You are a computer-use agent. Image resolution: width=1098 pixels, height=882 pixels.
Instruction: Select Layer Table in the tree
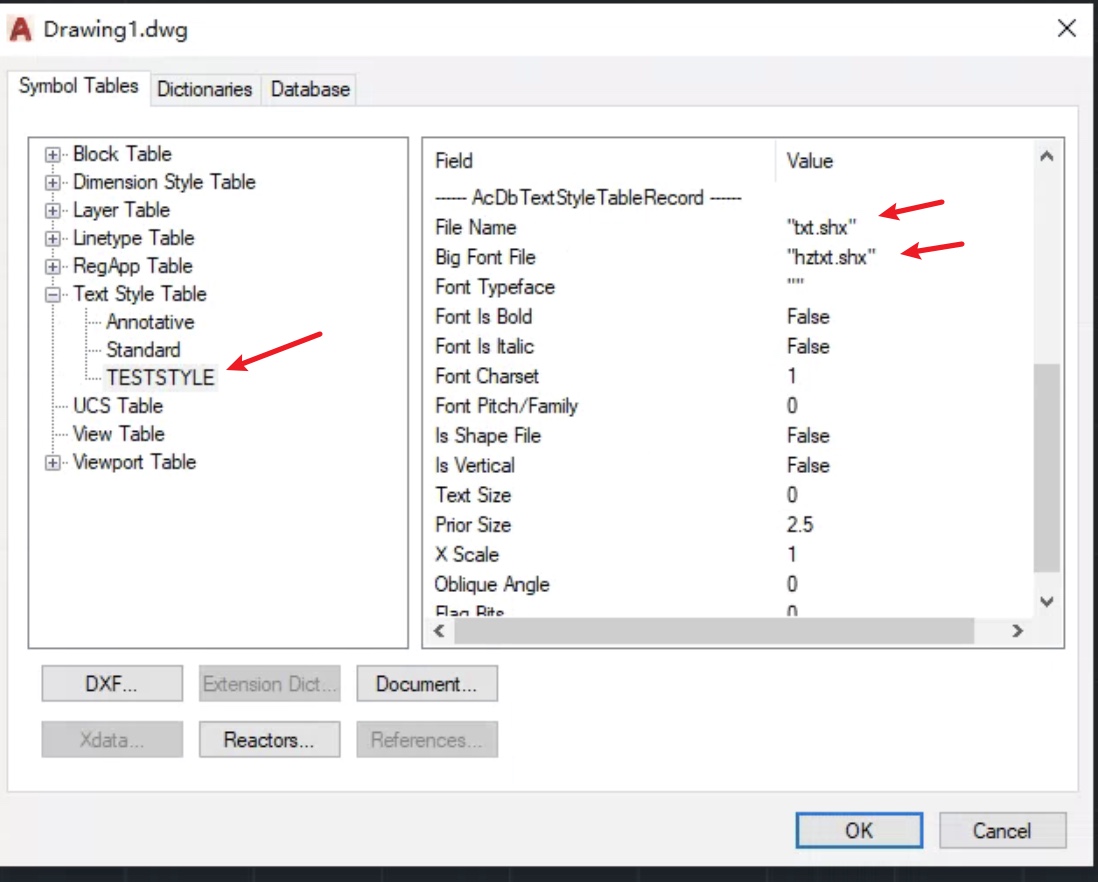pyautogui.click(x=121, y=210)
